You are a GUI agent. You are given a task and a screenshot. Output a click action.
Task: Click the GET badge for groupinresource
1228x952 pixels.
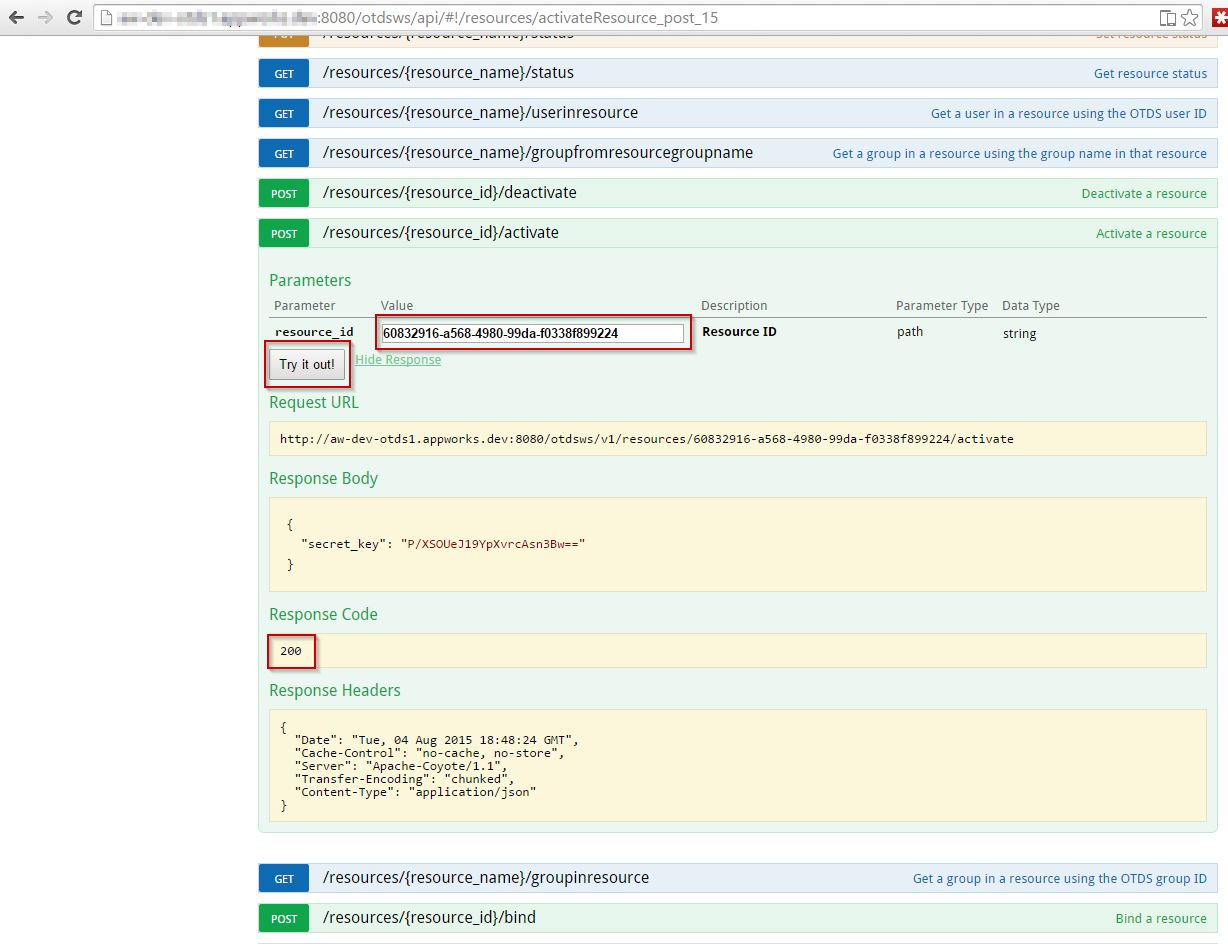click(x=284, y=878)
